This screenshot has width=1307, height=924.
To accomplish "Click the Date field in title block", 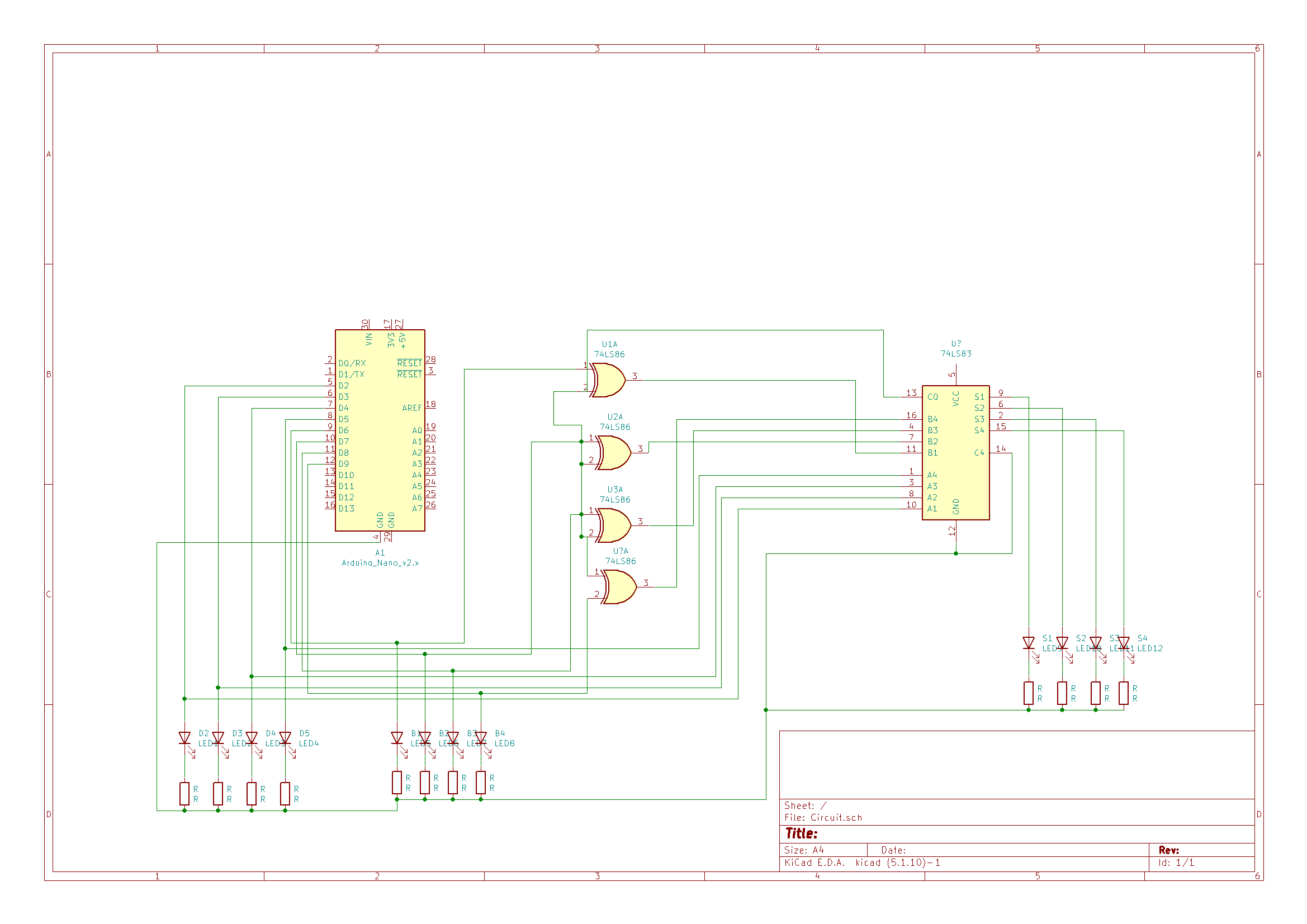I will point(893,850).
